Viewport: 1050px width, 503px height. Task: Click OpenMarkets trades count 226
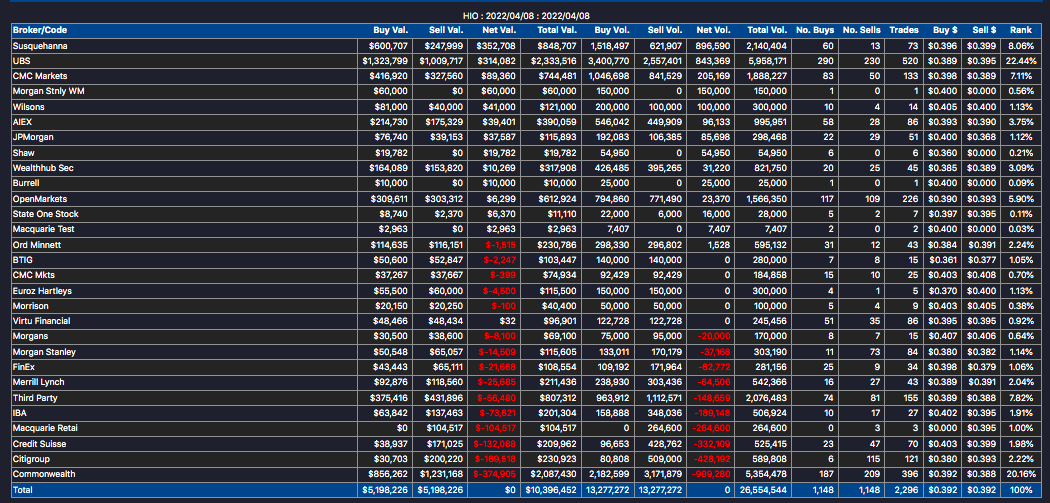pos(913,199)
